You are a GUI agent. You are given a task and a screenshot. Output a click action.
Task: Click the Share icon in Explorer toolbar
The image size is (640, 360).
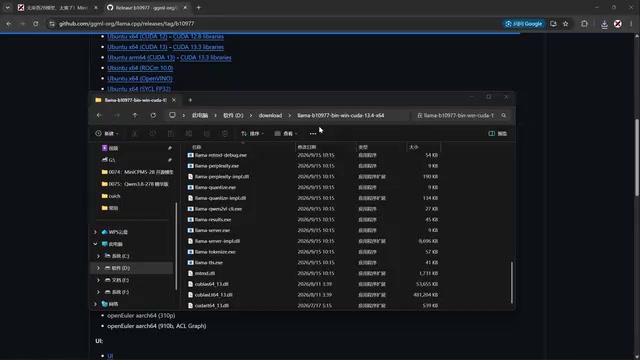click(207, 133)
